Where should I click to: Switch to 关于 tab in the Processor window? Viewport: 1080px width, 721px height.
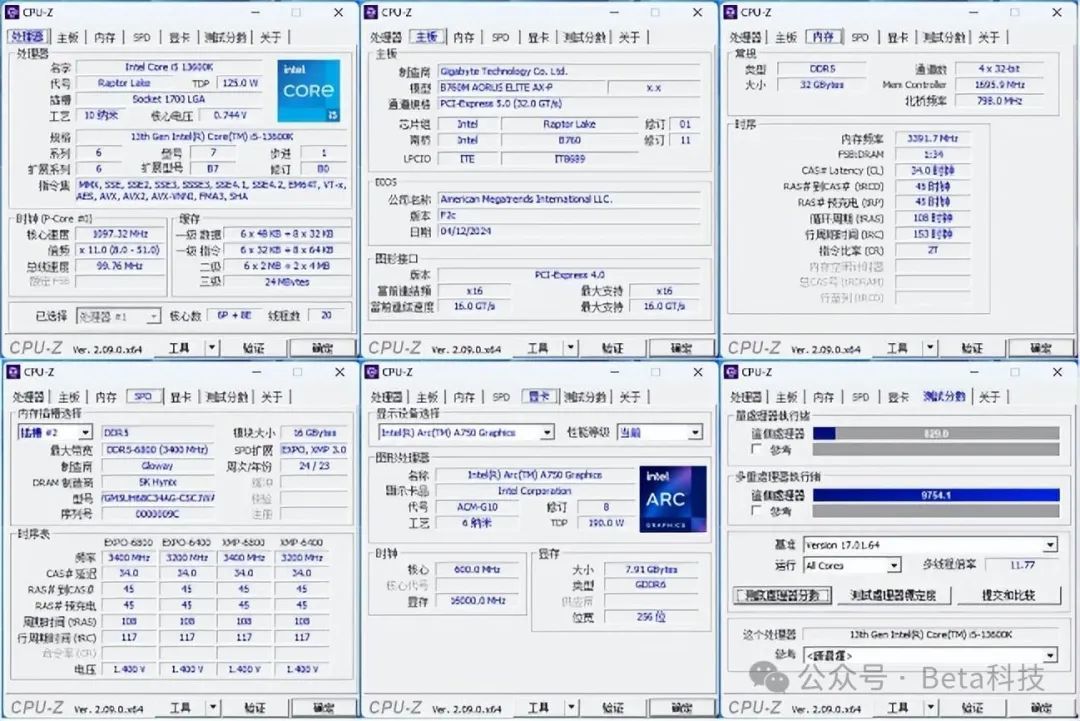(270, 37)
